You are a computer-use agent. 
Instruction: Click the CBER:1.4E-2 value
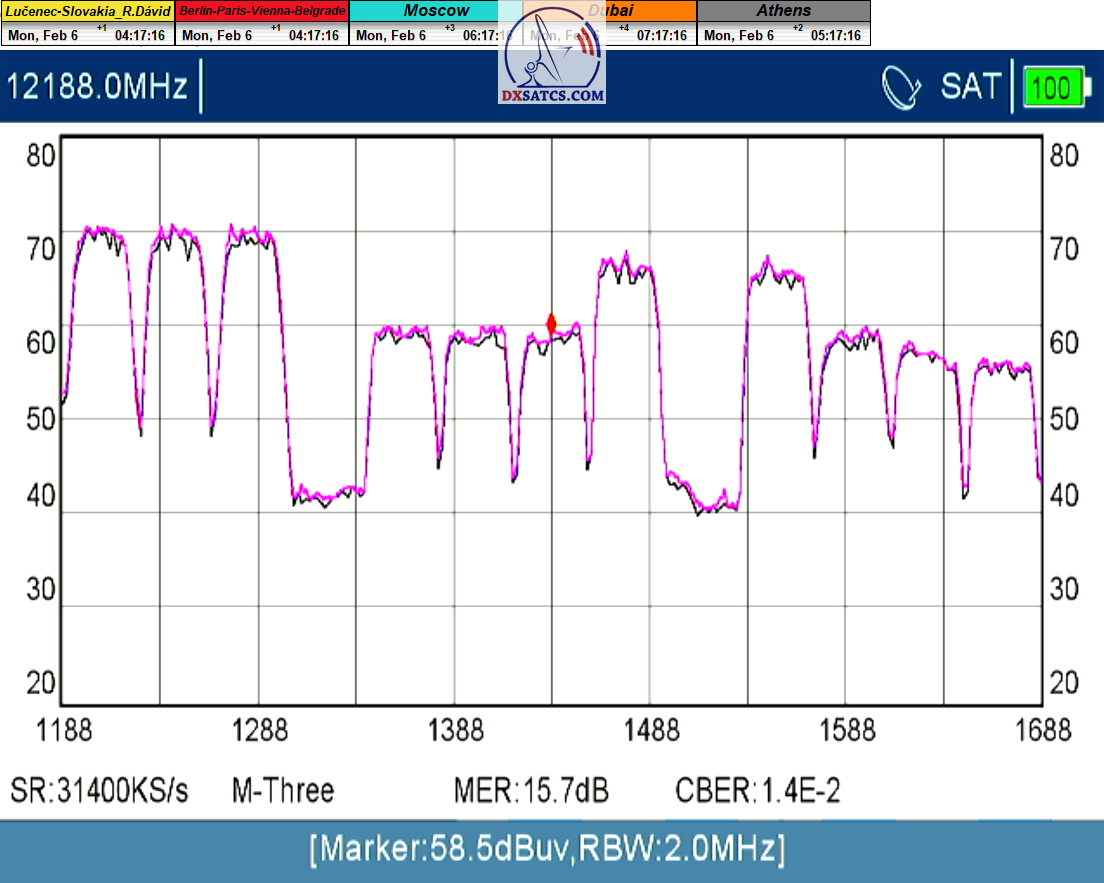758,791
